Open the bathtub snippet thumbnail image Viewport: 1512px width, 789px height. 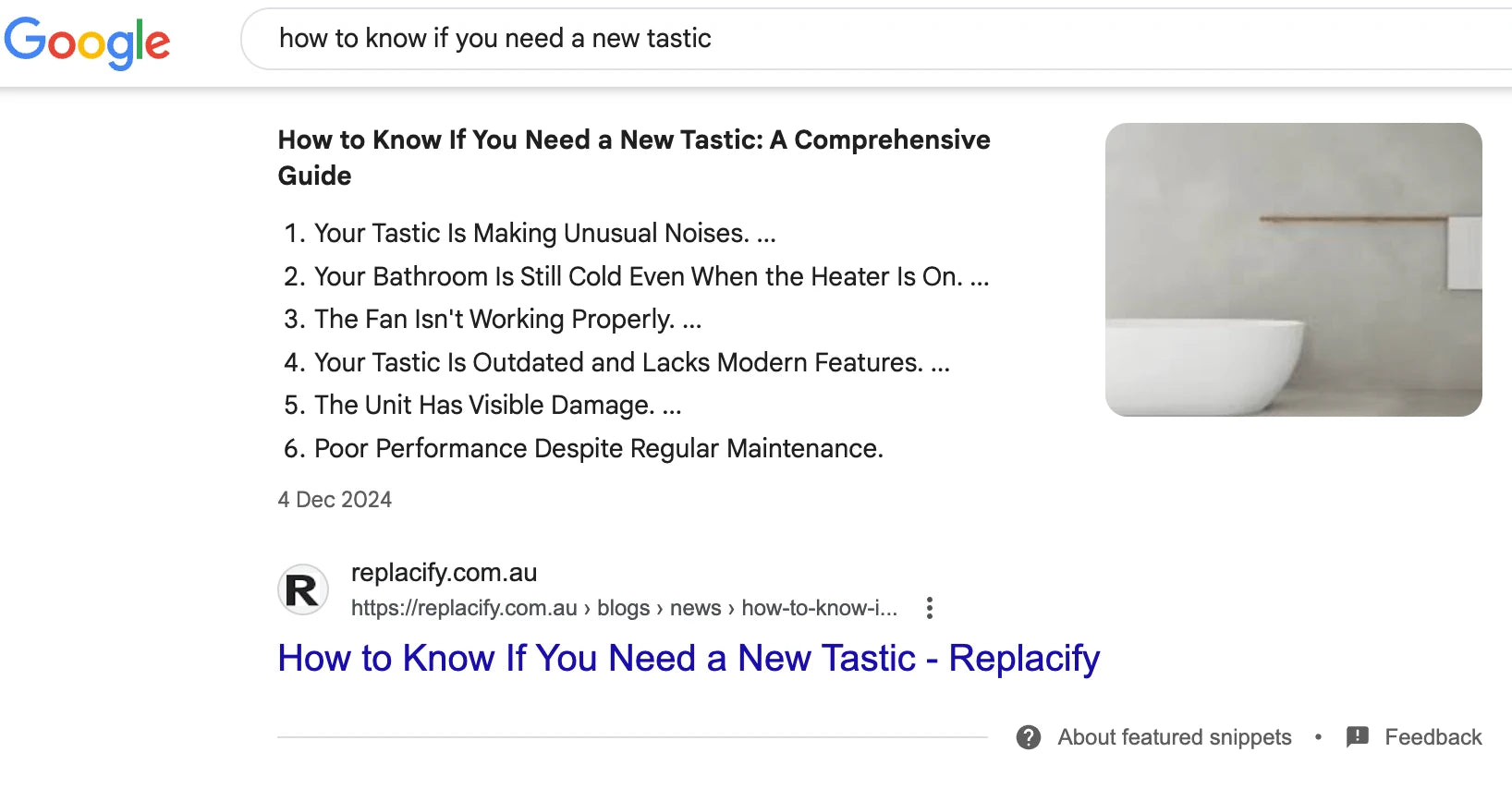[x=1293, y=269]
